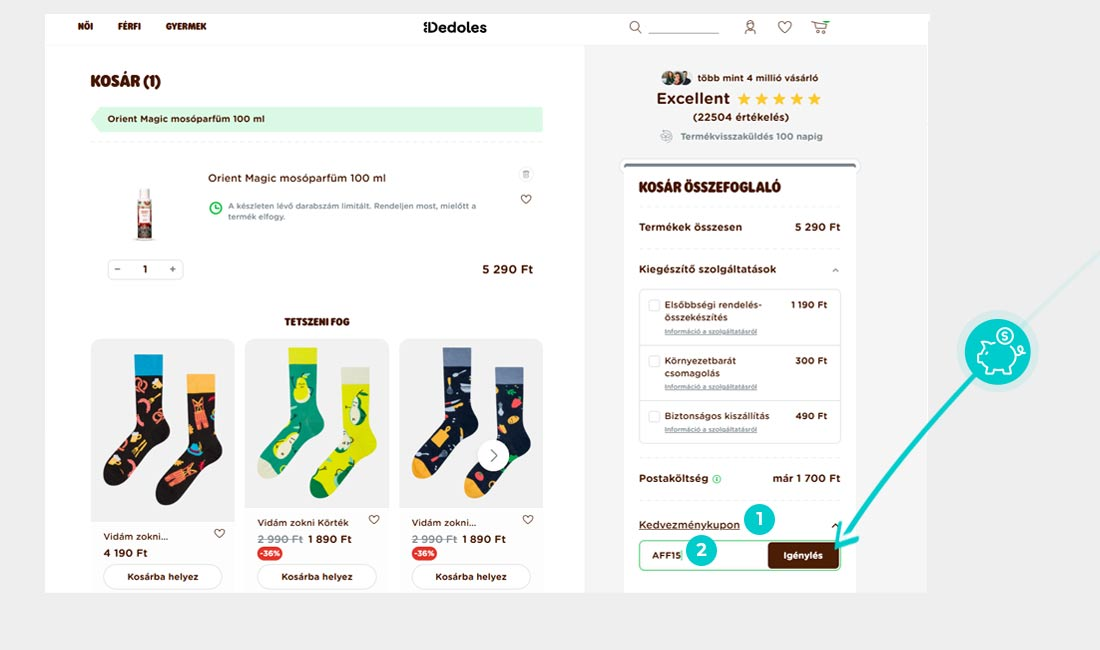
Task: Apply coupon with Igénylés button
Action: [803, 555]
